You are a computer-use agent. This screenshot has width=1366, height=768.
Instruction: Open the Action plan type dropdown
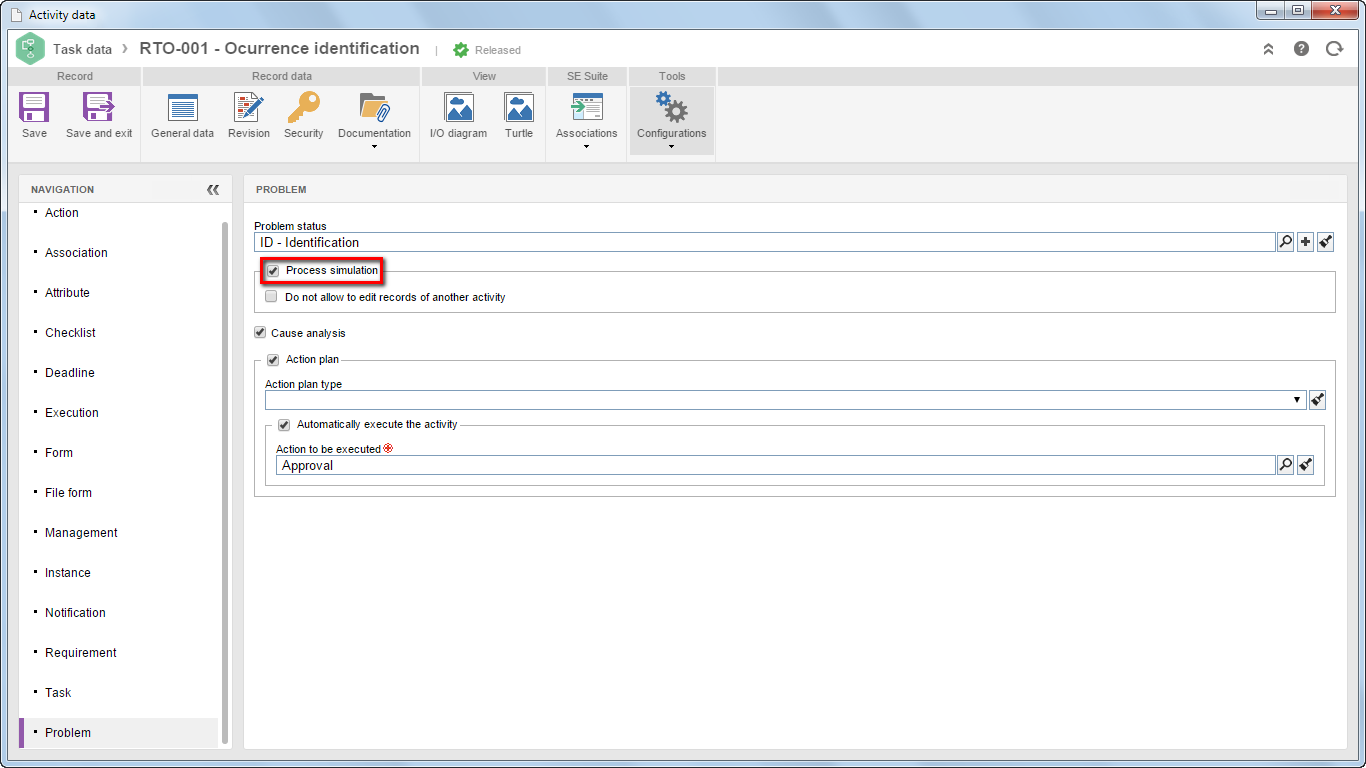1298,400
